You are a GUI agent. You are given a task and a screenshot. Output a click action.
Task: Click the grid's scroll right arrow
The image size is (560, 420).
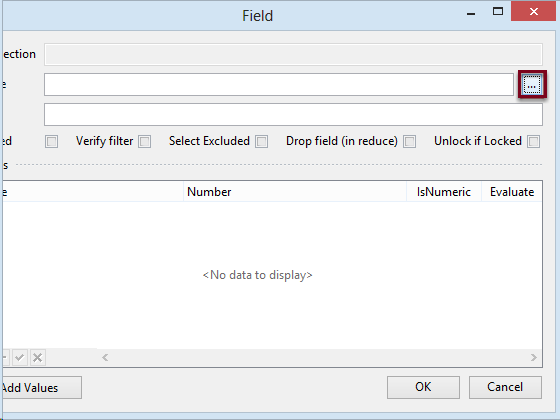point(534,358)
